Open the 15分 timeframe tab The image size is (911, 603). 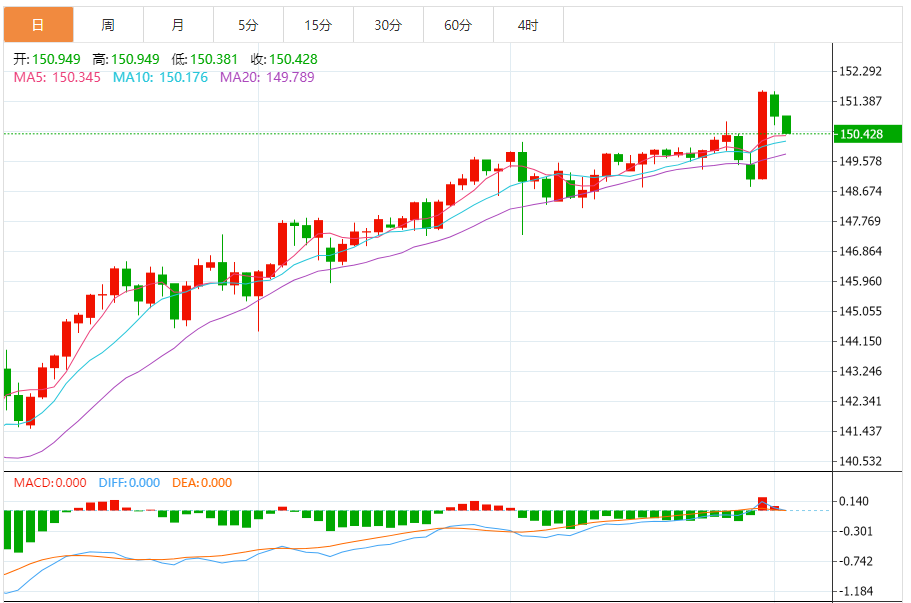pos(318,25)
